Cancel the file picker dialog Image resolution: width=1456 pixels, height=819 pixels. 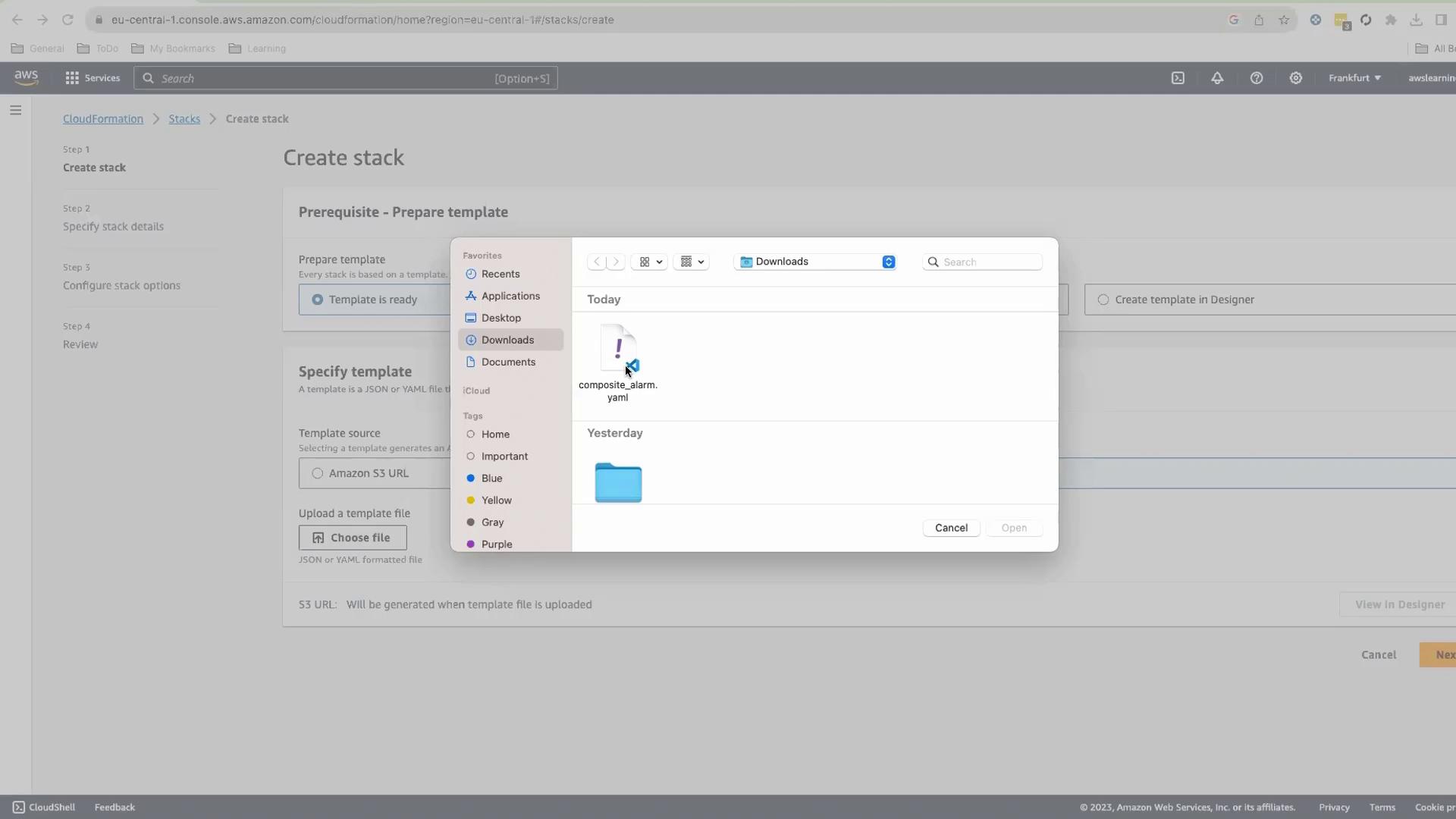click(x=951, y=528)
